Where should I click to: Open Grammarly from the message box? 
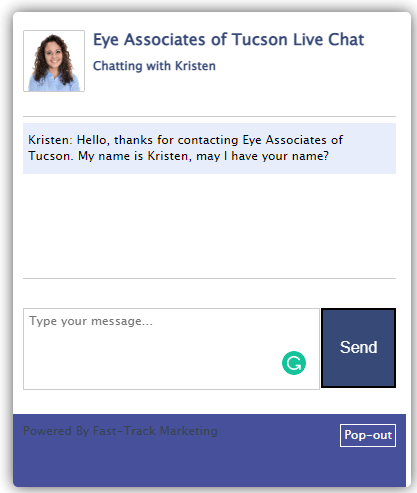(294, 363)
